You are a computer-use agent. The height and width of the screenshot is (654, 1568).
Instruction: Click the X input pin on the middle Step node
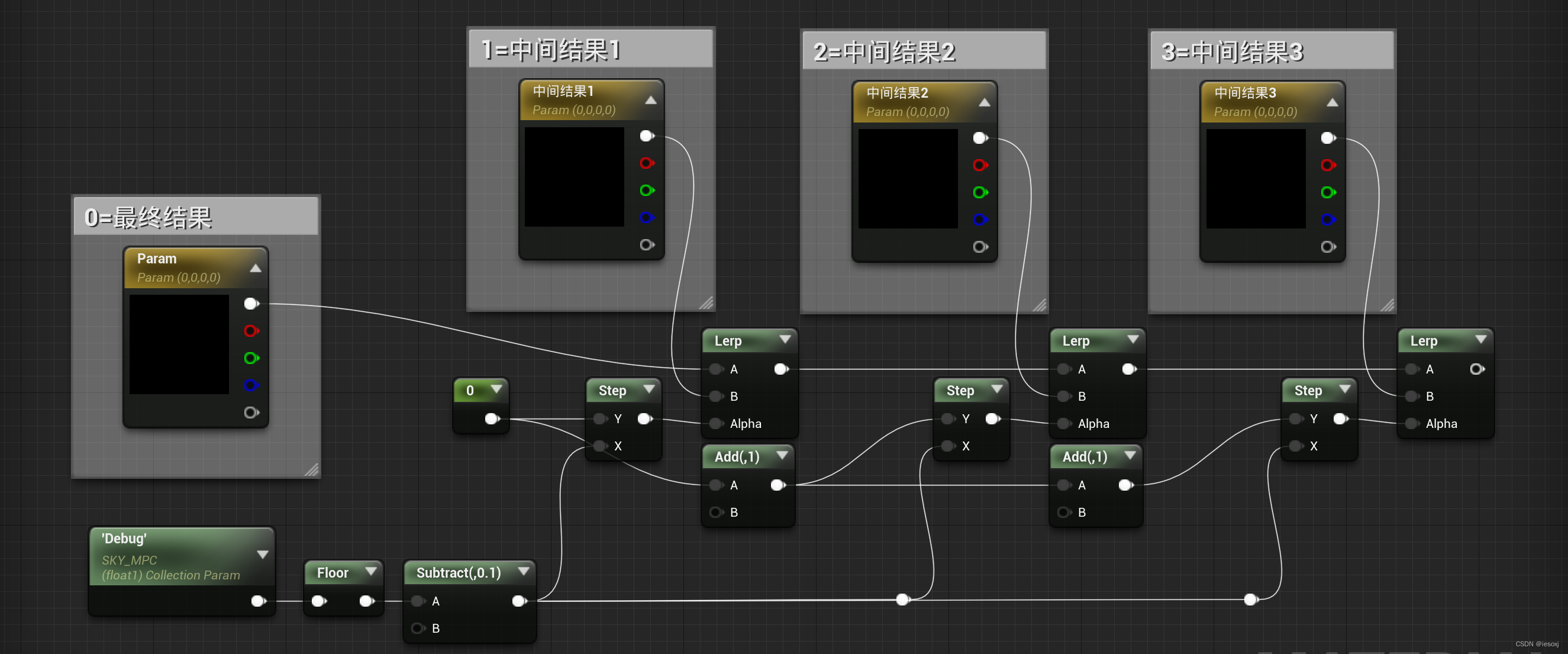(948, 446)
